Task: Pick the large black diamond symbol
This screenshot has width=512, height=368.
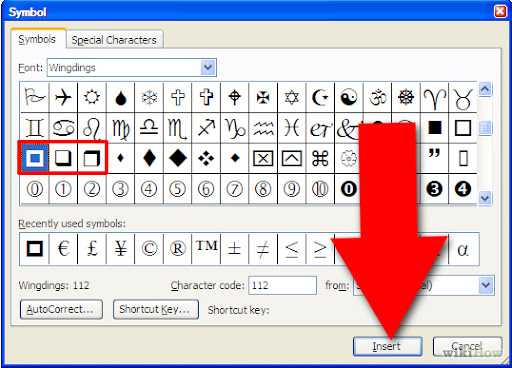Action: (177, 158)
